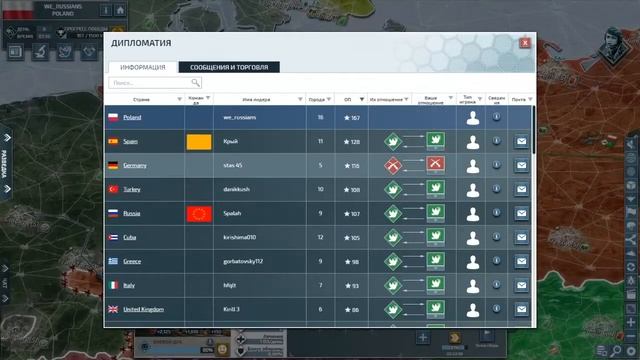Open the Spain country link

click(x=130, y=142)
